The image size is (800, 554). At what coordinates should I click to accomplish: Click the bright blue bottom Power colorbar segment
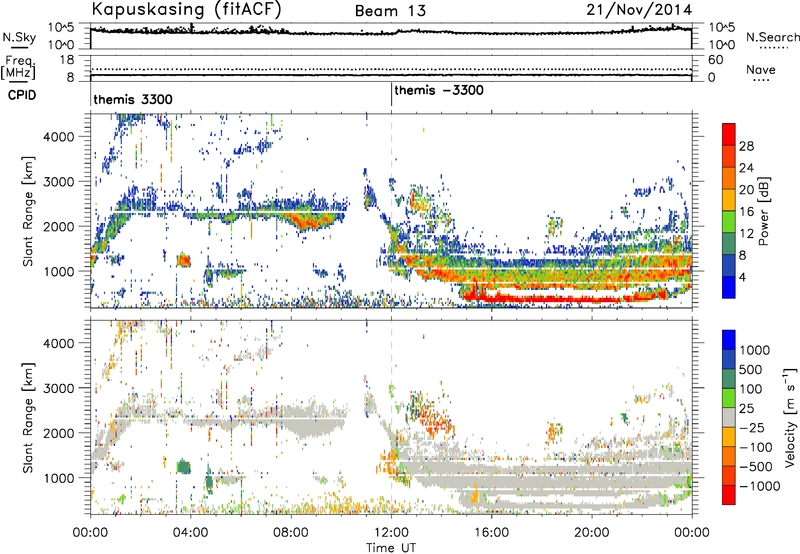tap(729, 287)
